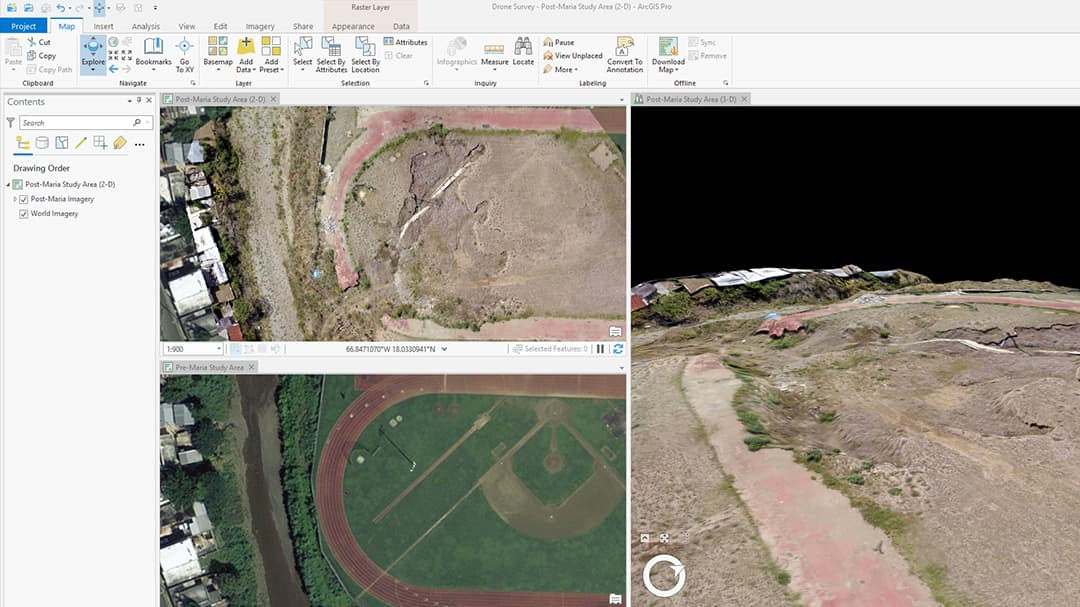Open Convert To Annotation tool
This screenshot has width=1080, height=607.
pos(625,55)
